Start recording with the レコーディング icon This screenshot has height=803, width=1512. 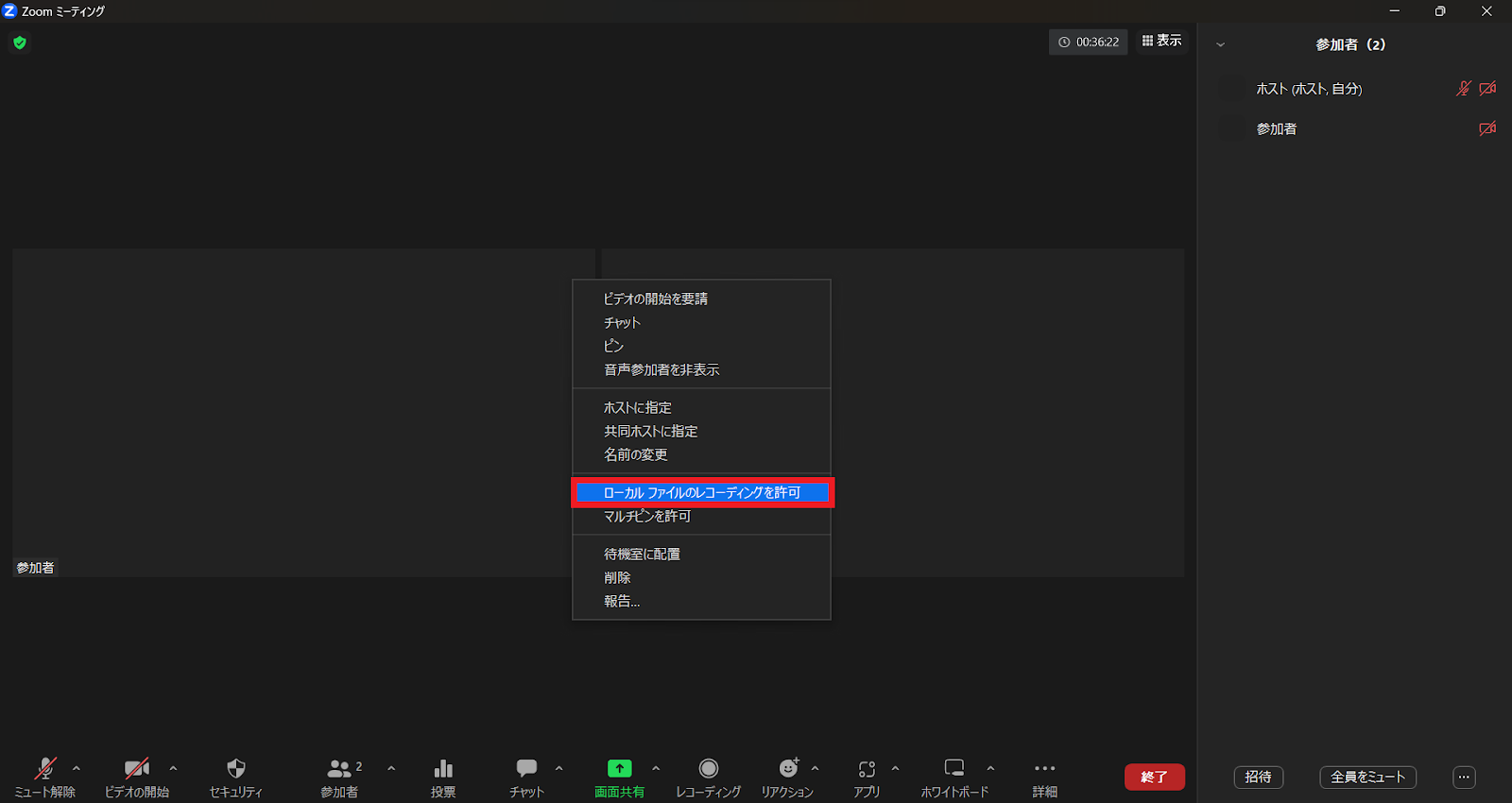tap(708, 769)
